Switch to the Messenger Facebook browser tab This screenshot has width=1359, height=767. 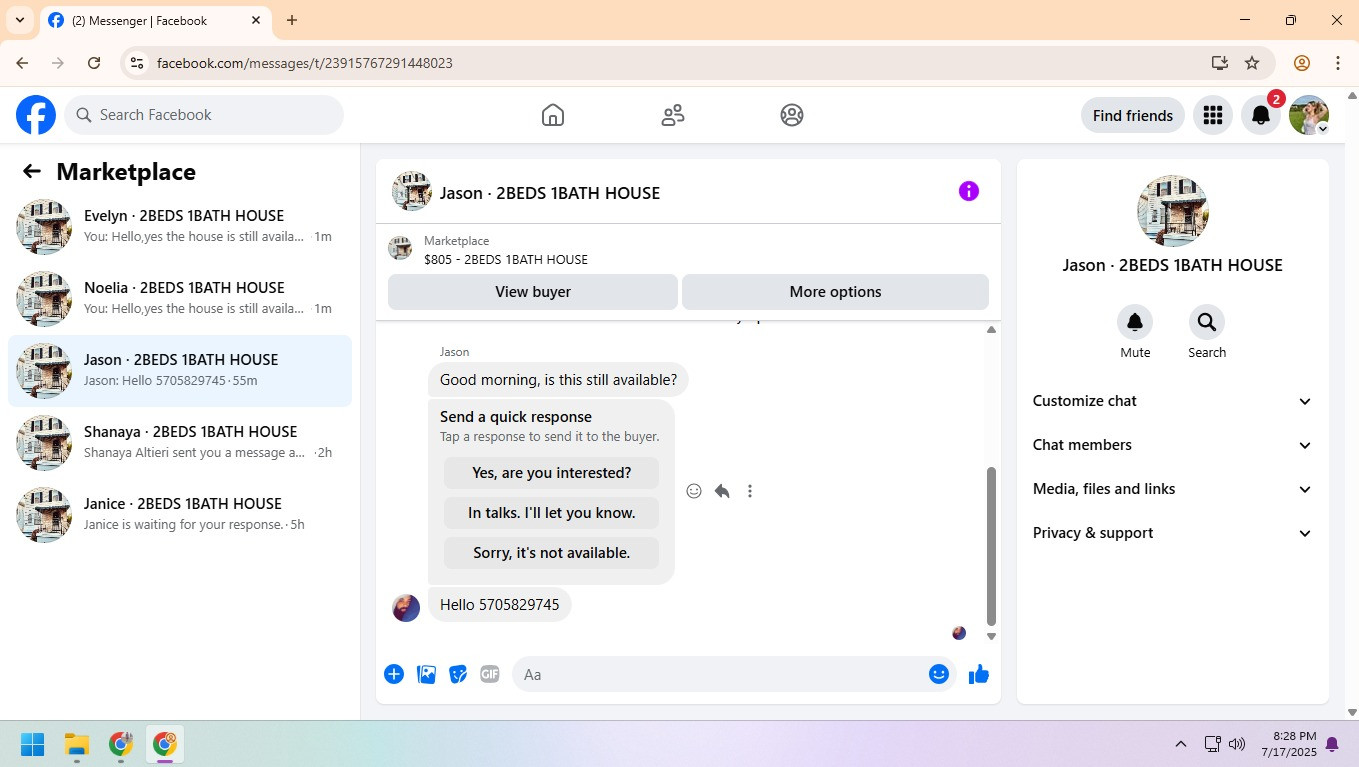click(155, 21)
